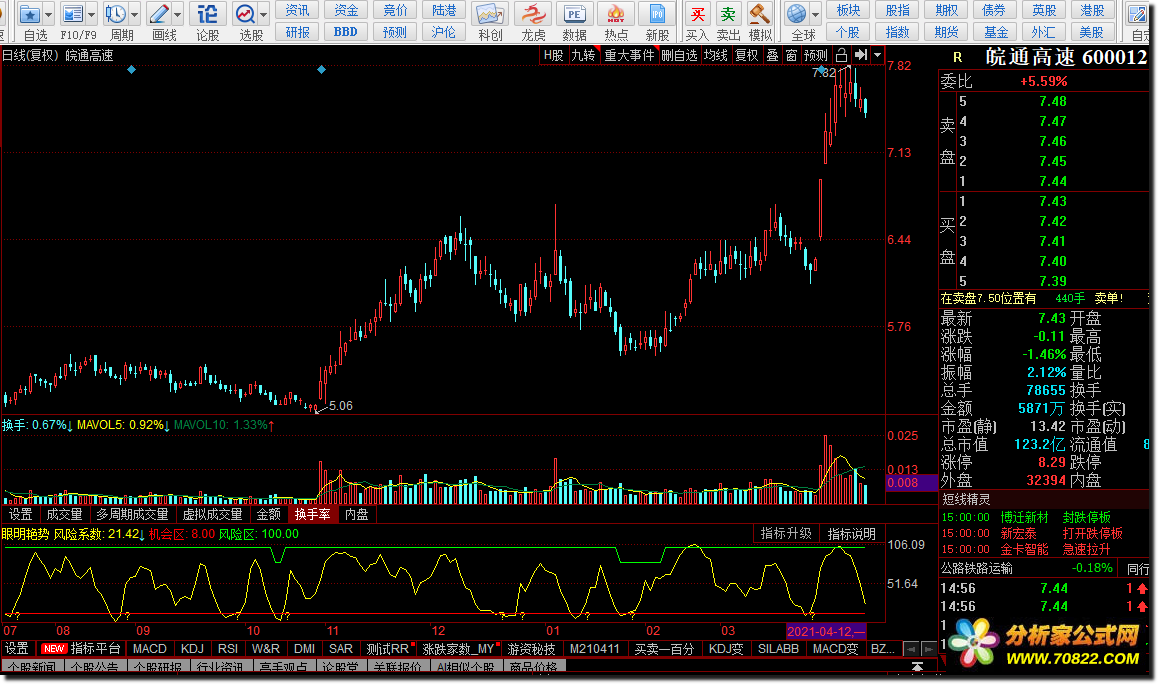Switch to the 金额 amount tab
1159x684 pixels.
[x=268, y=514]
